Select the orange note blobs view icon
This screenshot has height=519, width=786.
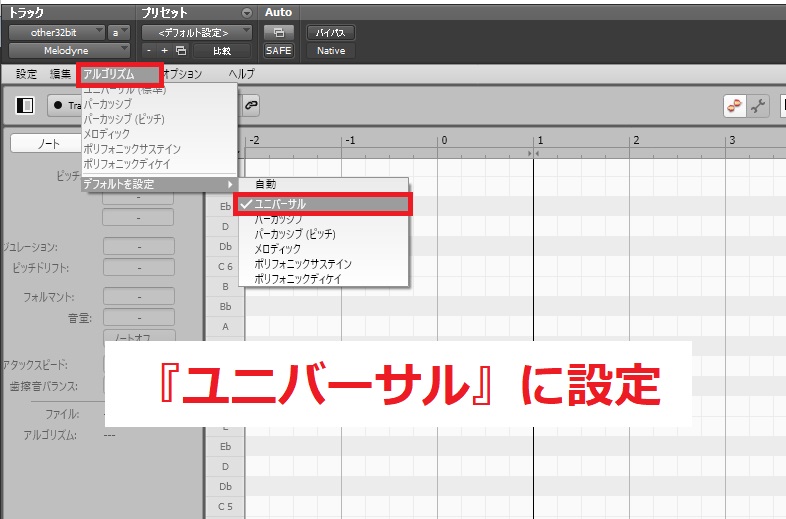(x=734, y=106)
